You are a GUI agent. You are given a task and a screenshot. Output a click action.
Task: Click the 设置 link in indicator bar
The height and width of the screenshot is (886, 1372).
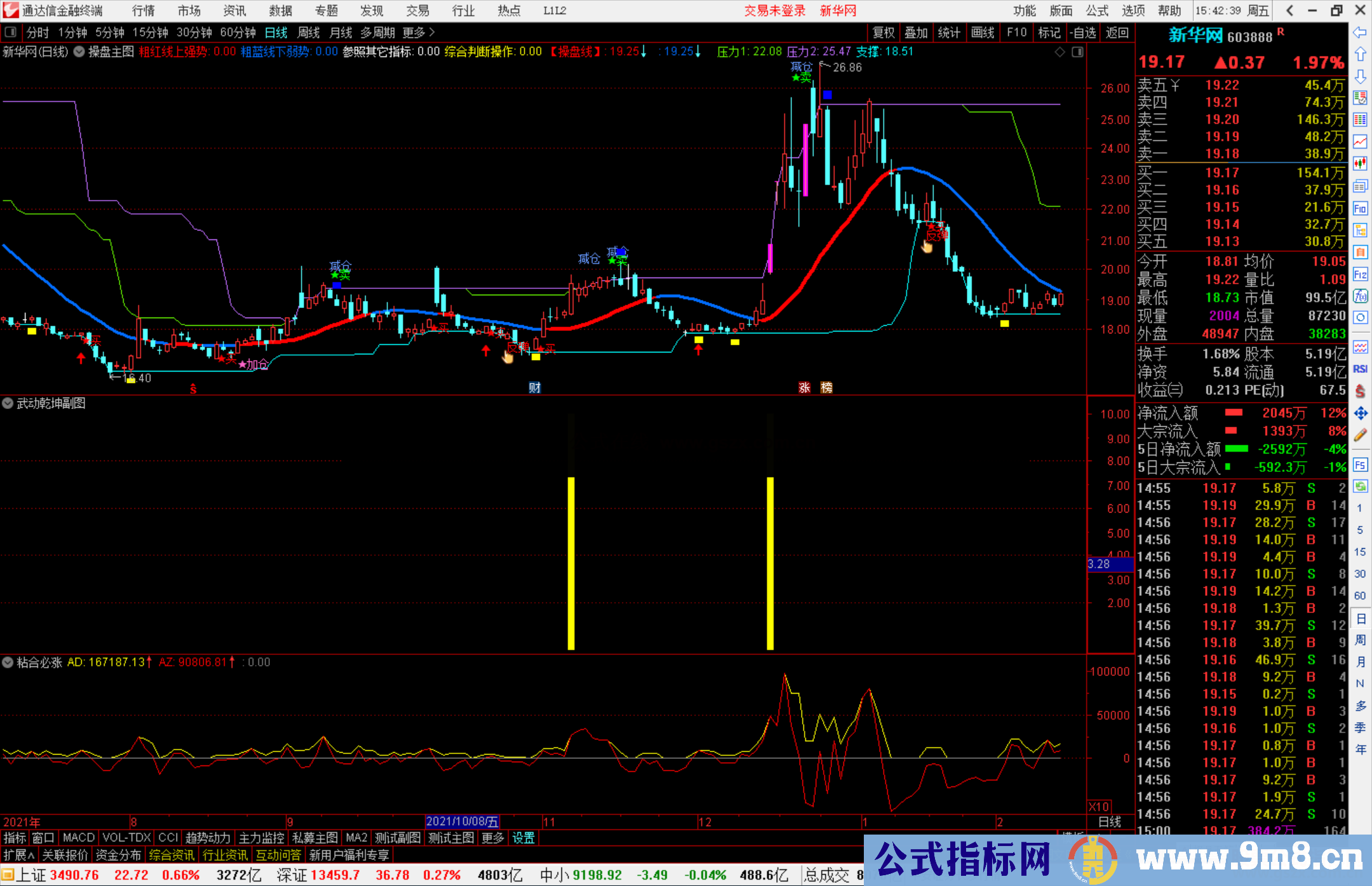[x=523, y=838]
